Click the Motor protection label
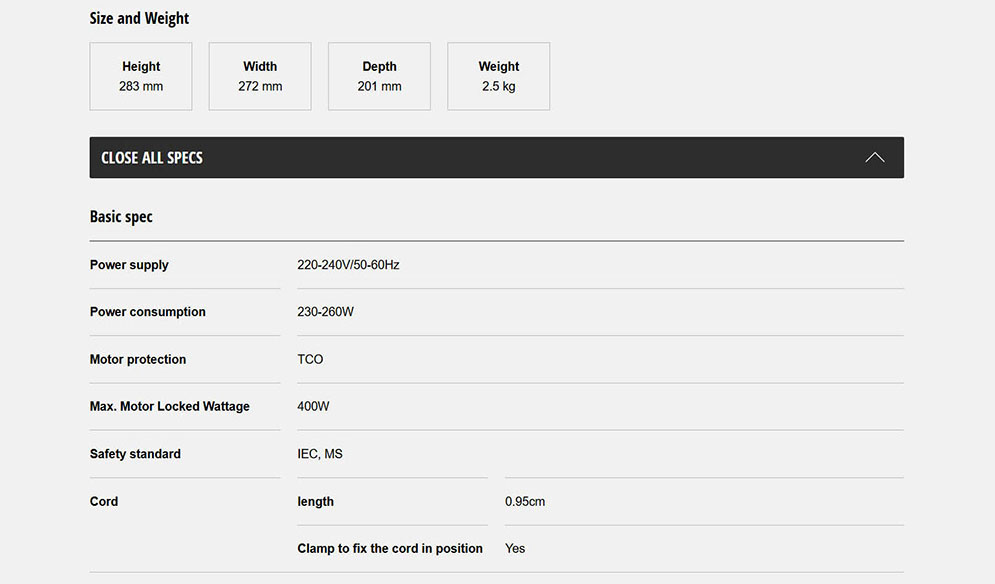The image size is (995, 584). [138, 359]
